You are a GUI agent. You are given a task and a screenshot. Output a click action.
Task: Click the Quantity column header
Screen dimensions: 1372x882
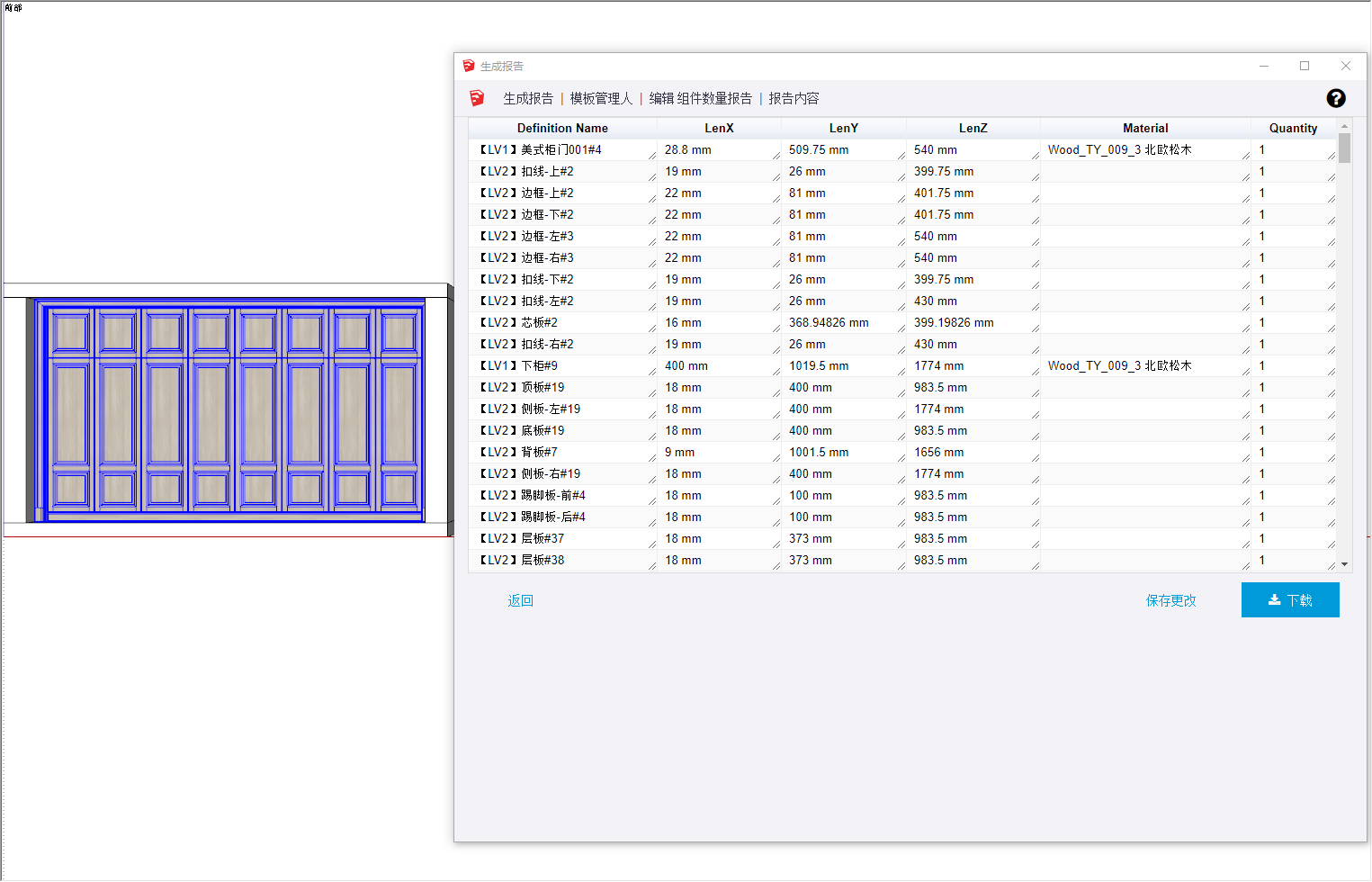[x=1293, y=128]
